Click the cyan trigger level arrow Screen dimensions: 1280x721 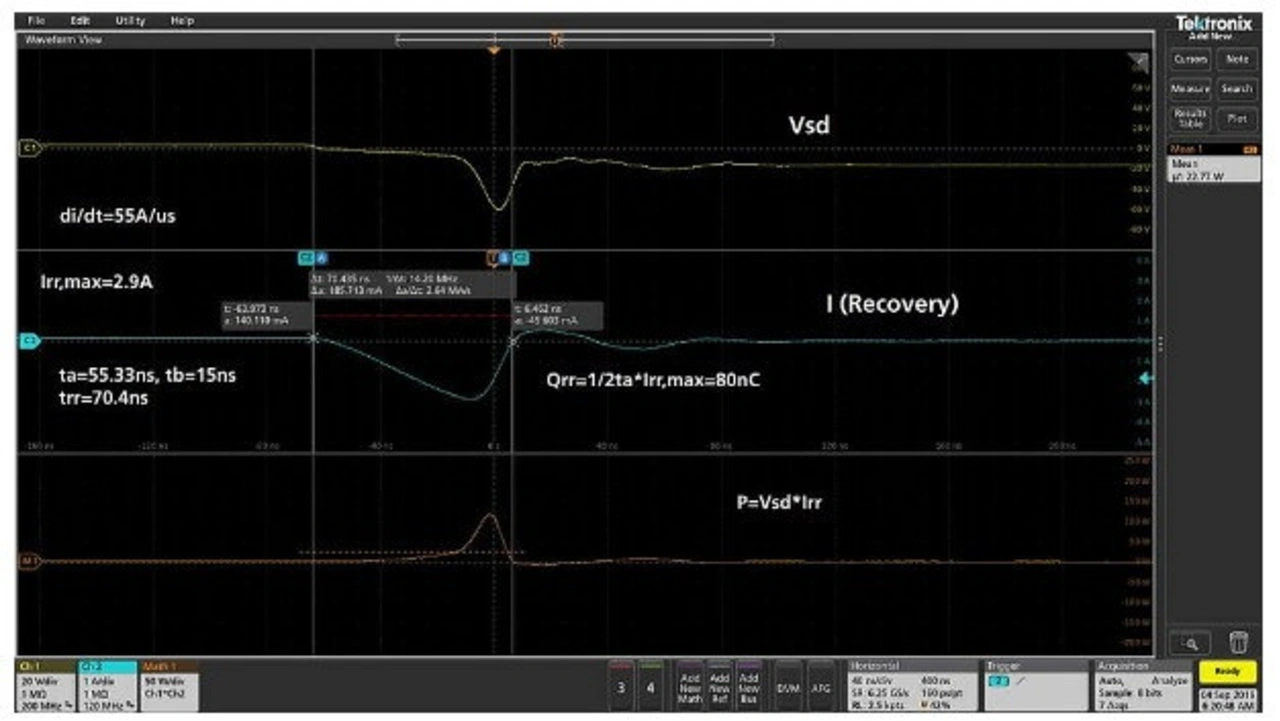[1146, 379]
